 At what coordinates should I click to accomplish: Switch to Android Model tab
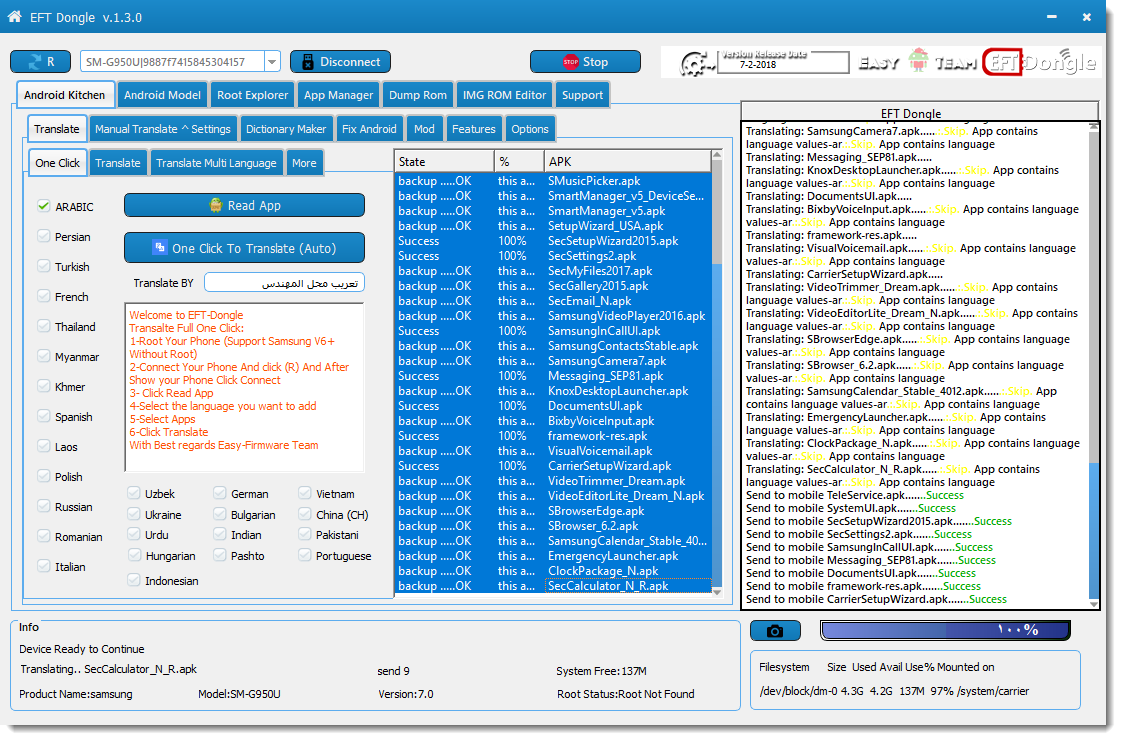[162, 95]
